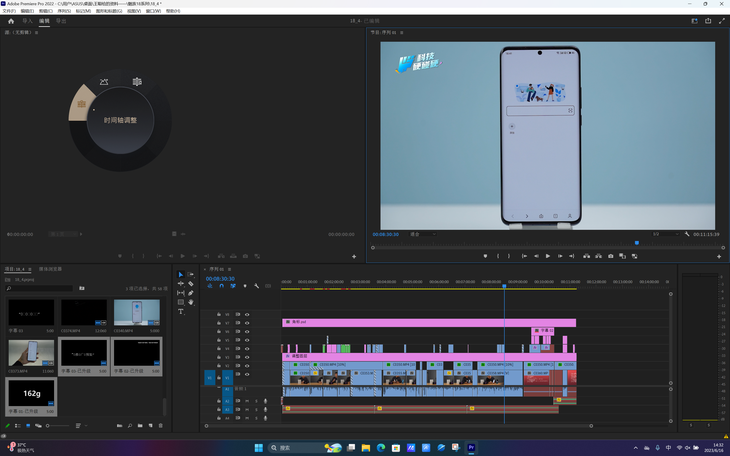Open Quick Export in the top bar
Viewport: 730px width, 456px height.
(708, 21)
